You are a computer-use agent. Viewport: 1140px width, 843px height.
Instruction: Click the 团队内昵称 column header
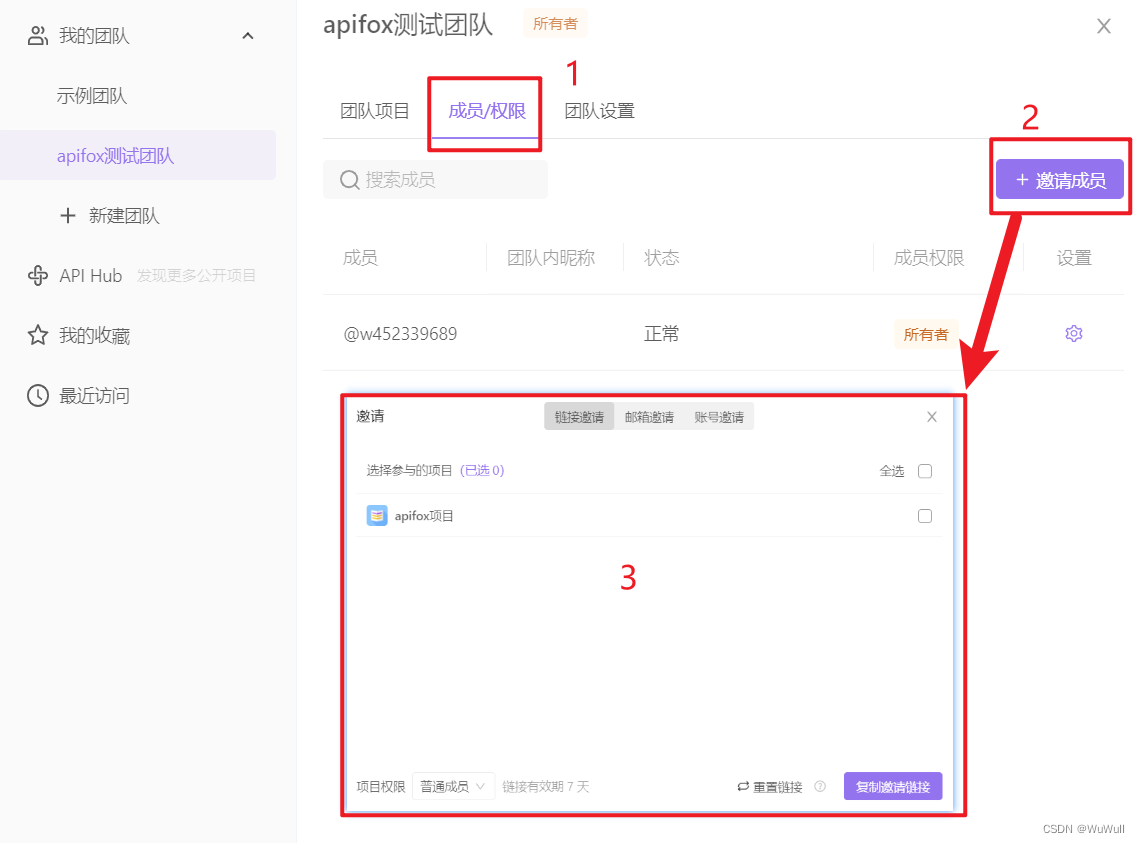click(x=551, y=257)
